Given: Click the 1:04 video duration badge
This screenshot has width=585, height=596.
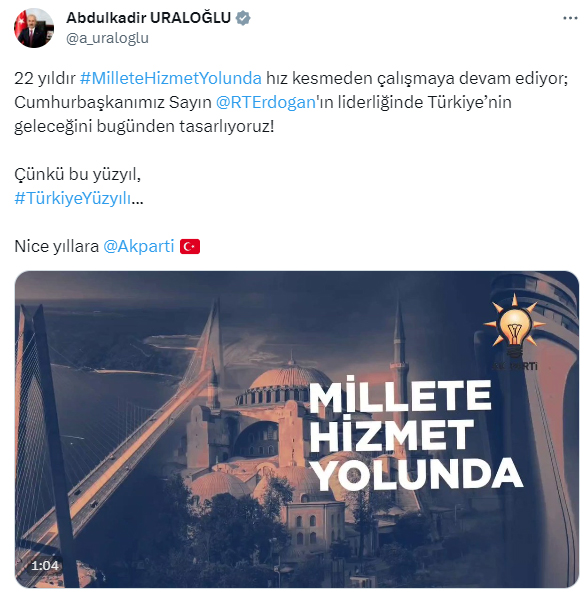Looking at the screenshot, I should click(45, 566).
